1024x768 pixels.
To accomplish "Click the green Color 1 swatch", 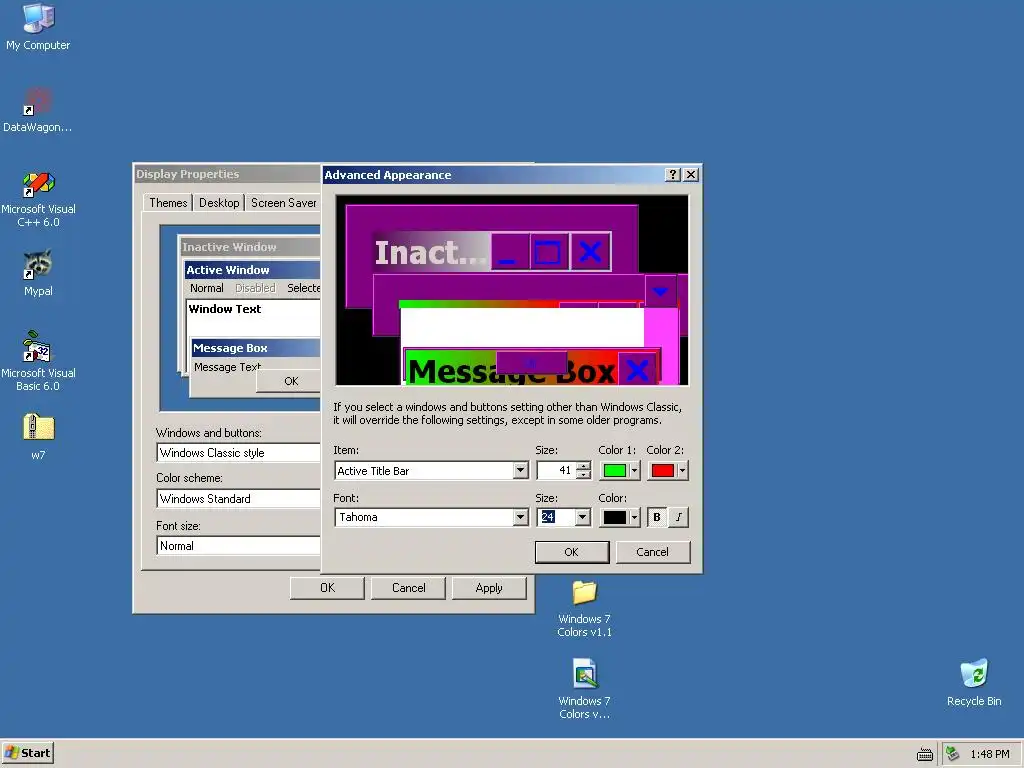I will click(615, 470).
